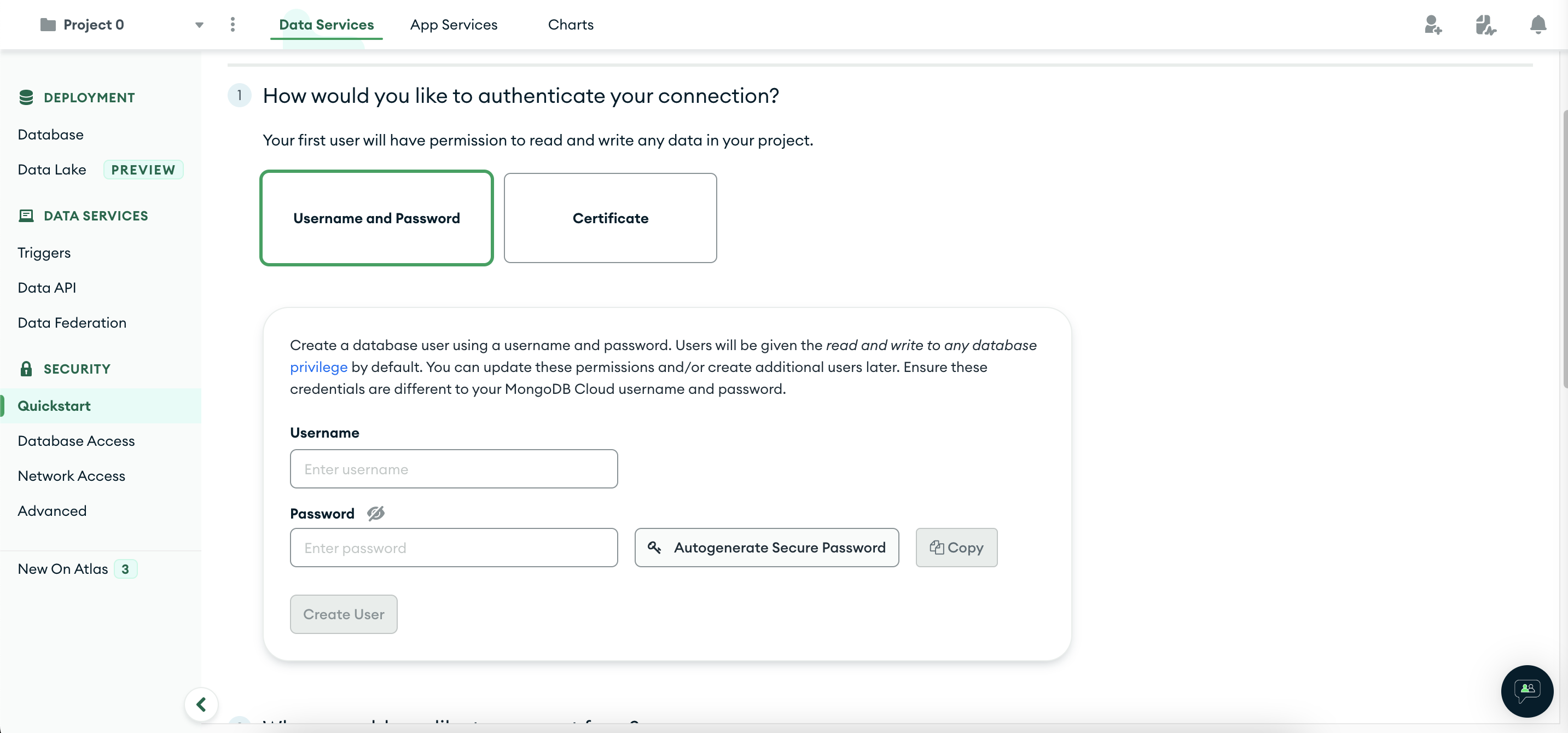This screenshot has width=1568, height=733.
Task: Click the Project 0 folder icon
Action: (x=48, y=25)
